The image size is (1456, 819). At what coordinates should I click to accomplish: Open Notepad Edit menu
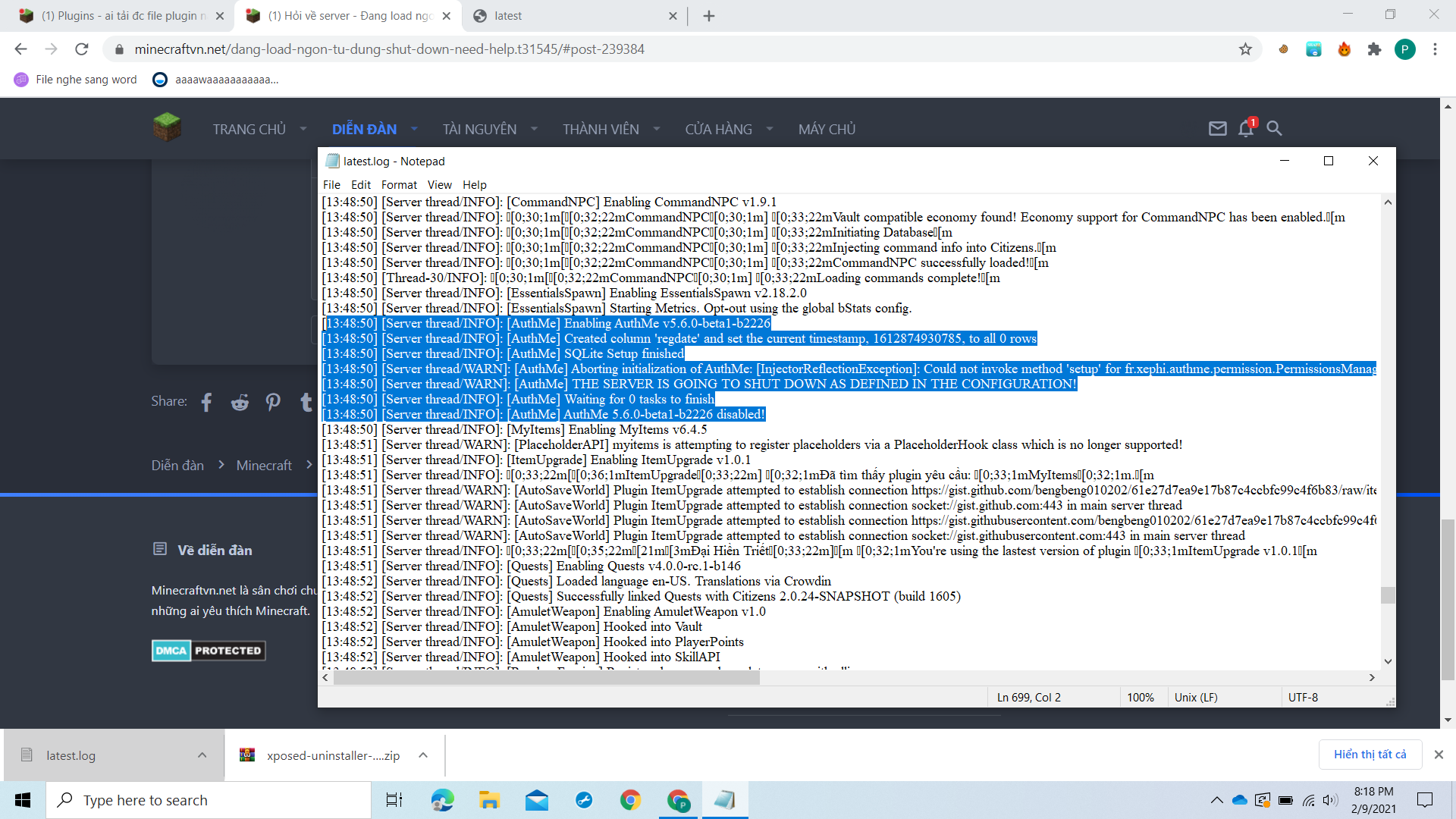click(x=360, y=185)
